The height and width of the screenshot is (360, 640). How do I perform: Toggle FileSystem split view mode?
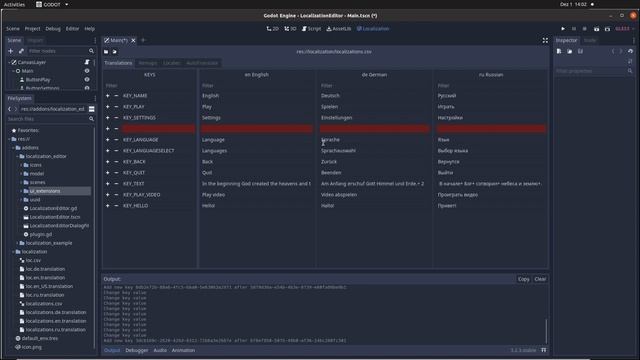tap(91, 109)
